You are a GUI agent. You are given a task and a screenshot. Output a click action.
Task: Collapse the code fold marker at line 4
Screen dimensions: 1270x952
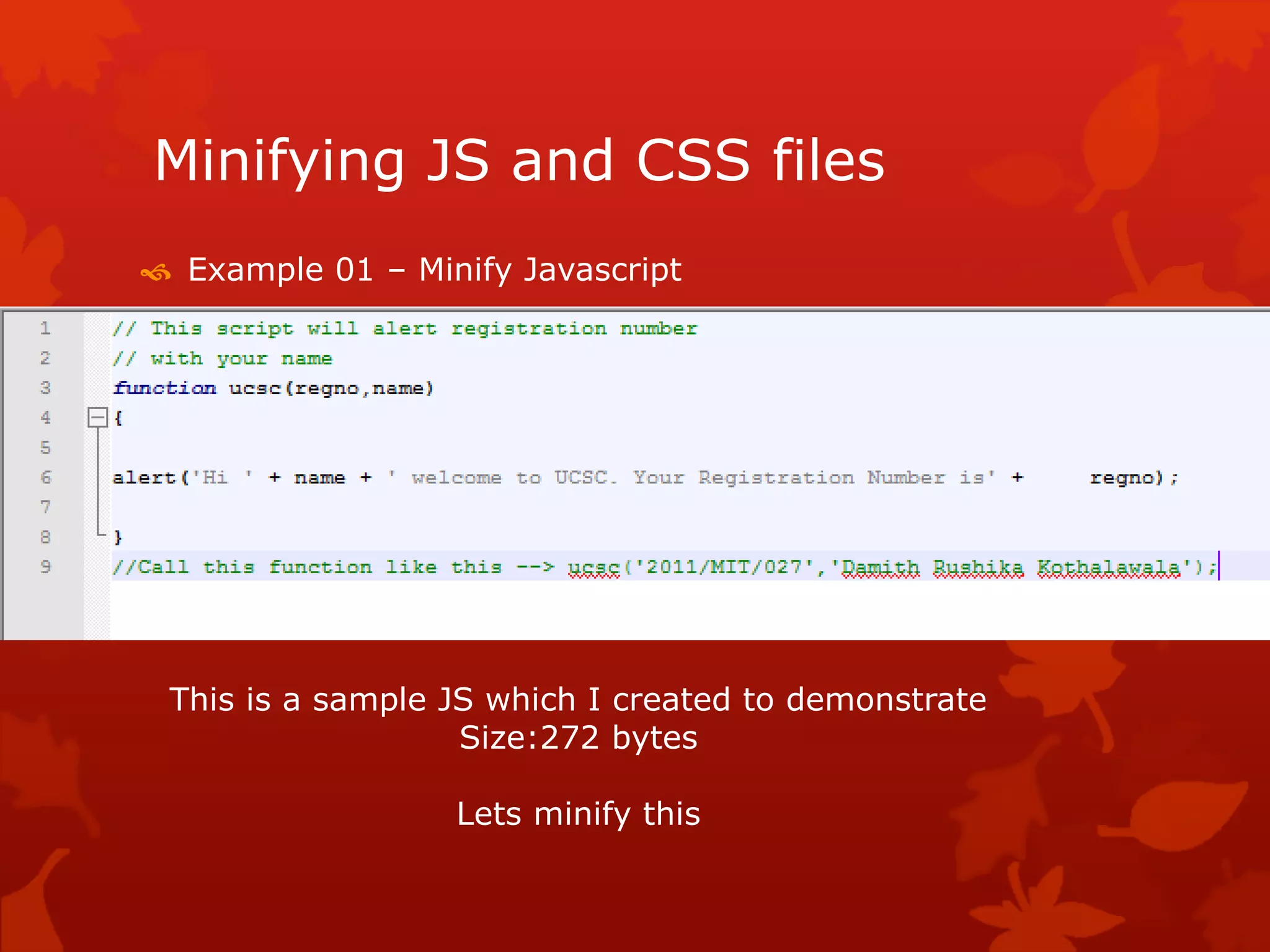point(97,418)
